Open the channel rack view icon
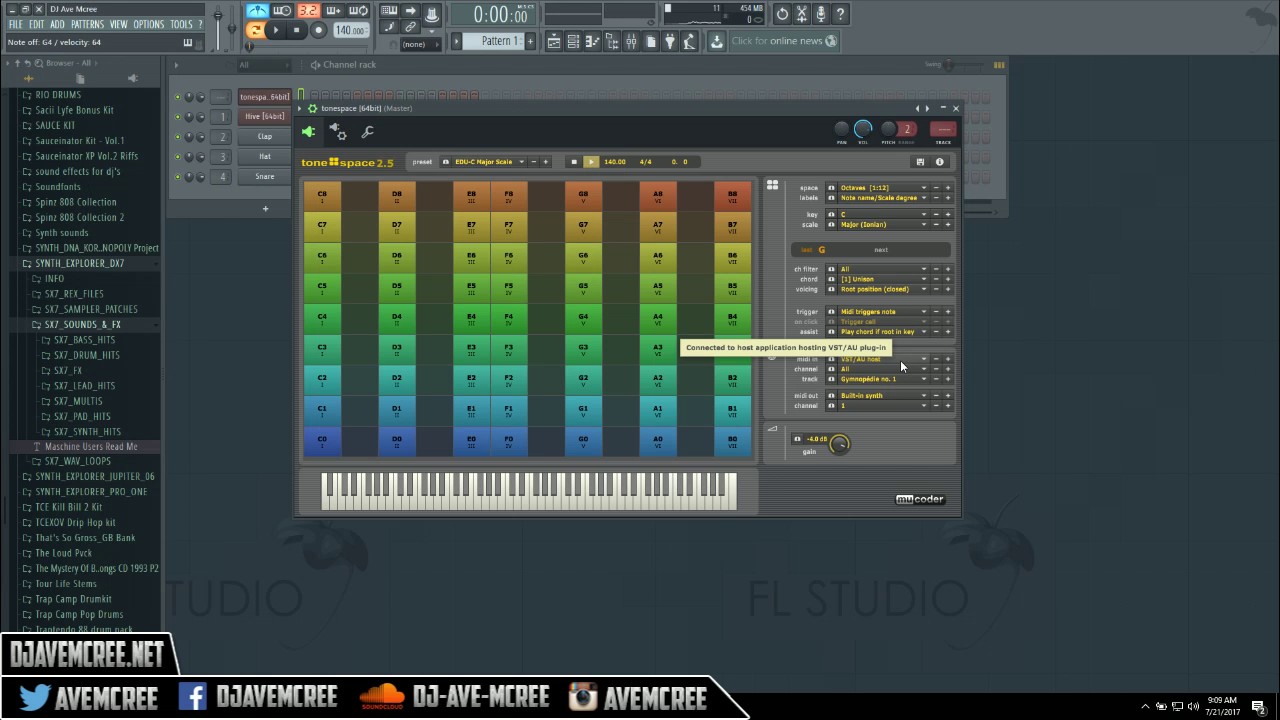The image size is (1280, 720). tap(573, 41)
